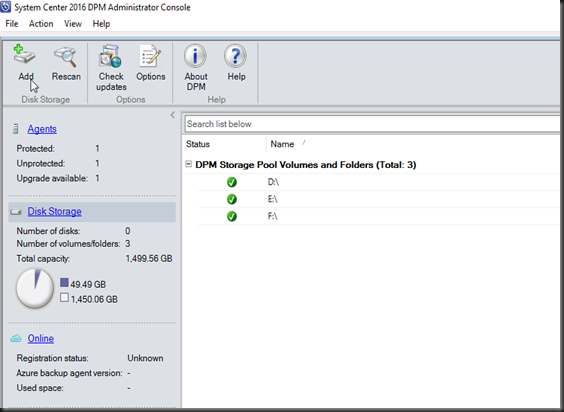564x412 pixels.
Task: Click the Search list below field
Action: point(372,124)
